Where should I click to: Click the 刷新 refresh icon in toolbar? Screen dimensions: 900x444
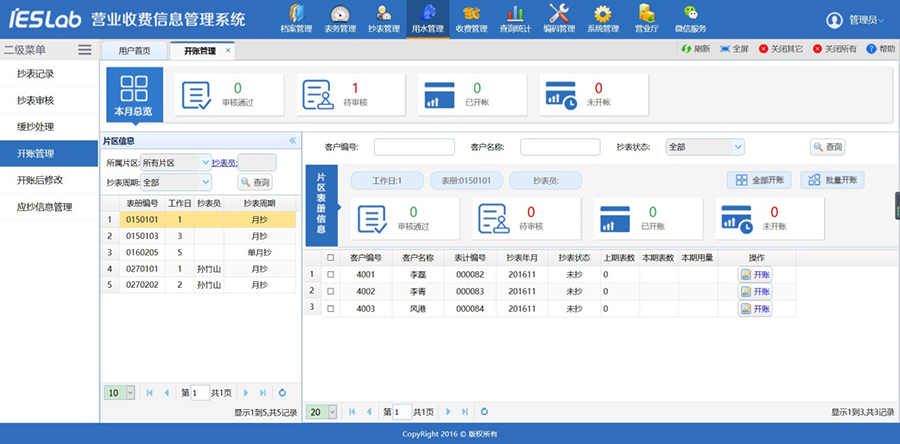695,49
